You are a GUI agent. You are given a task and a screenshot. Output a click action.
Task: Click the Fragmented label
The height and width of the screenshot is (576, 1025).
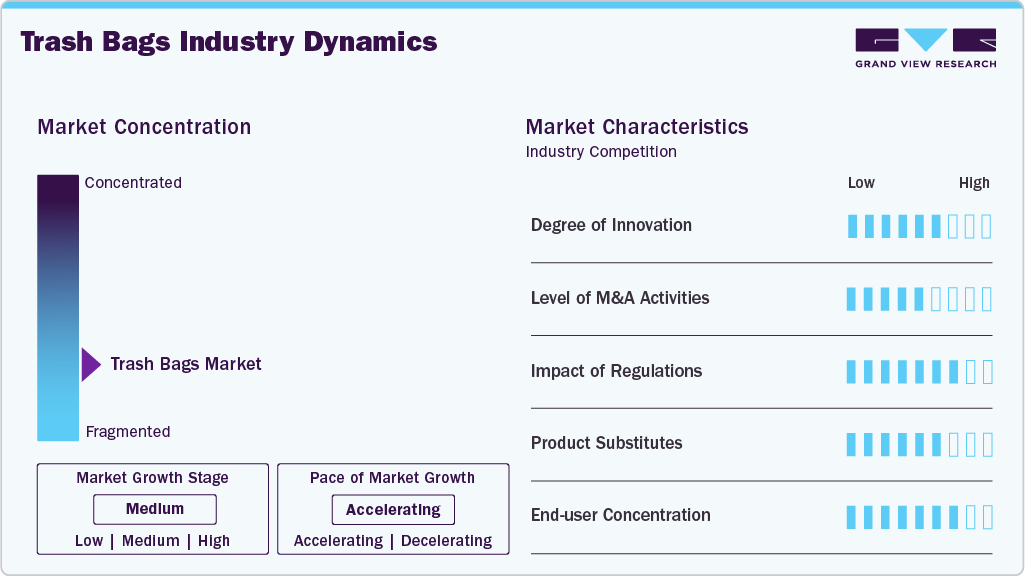click(x=128, y=432)
